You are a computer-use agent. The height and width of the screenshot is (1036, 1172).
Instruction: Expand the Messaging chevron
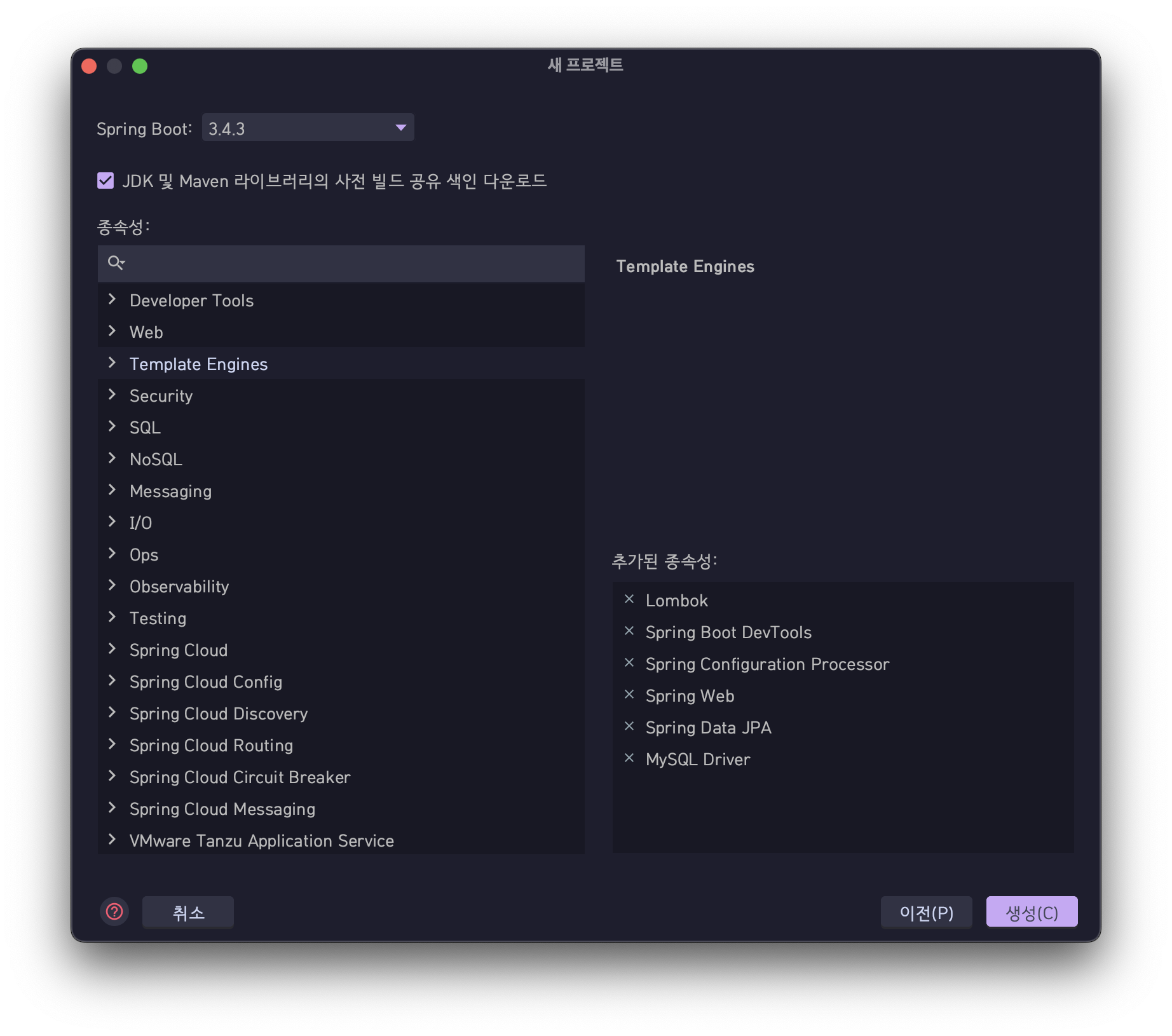112,490
